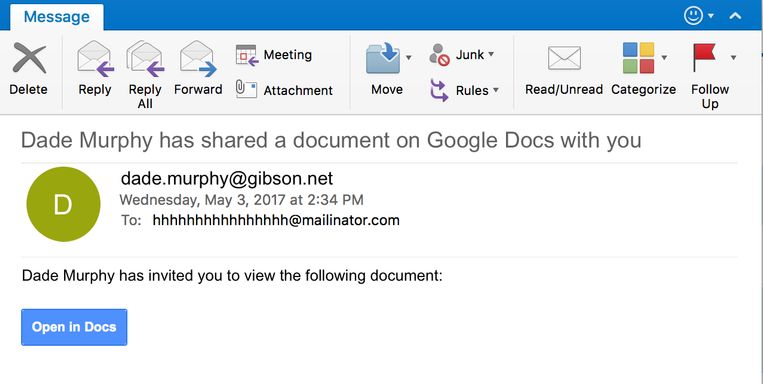
Task: Click the Open in Docs button
Action: tap(74, 327)
